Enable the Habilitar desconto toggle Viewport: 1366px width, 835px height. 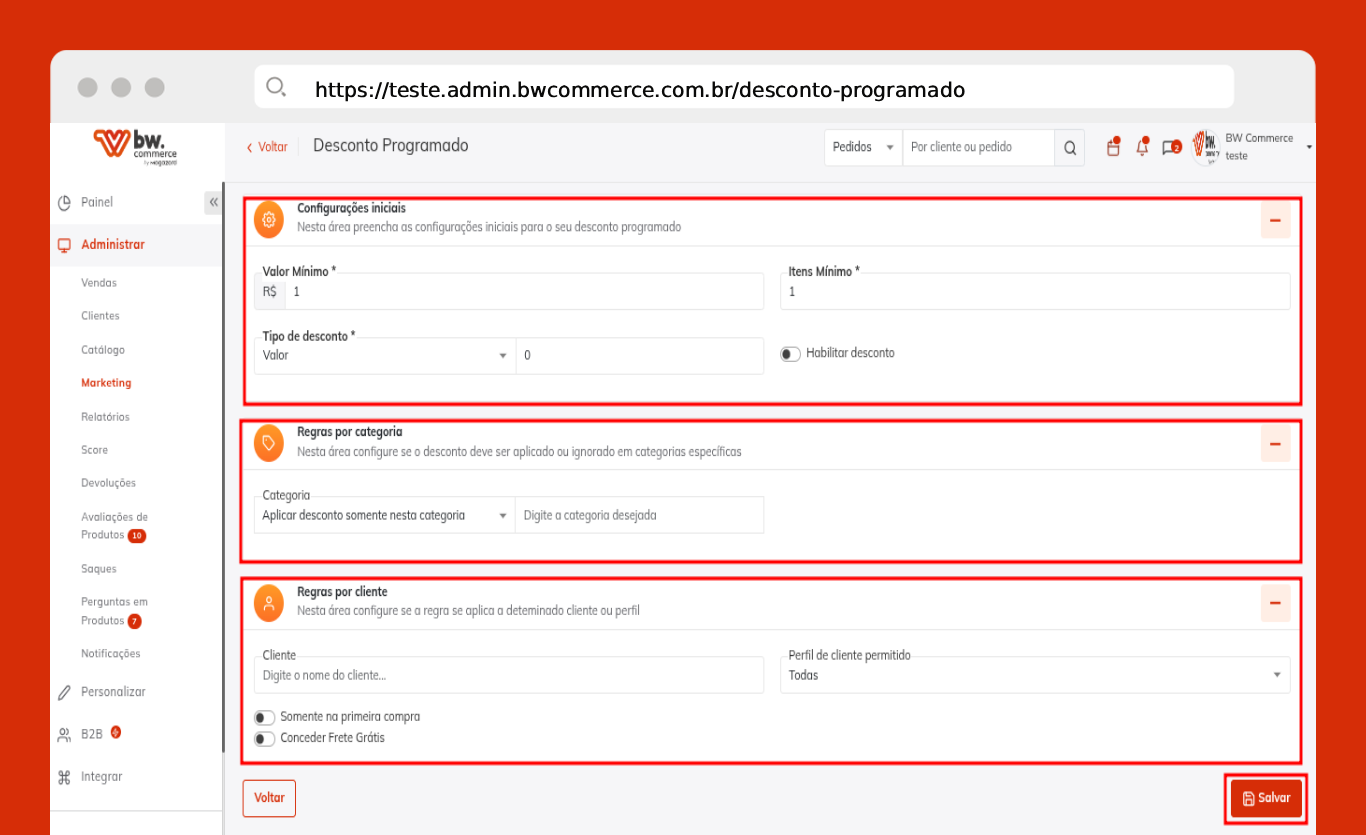[x=790, y=354]
